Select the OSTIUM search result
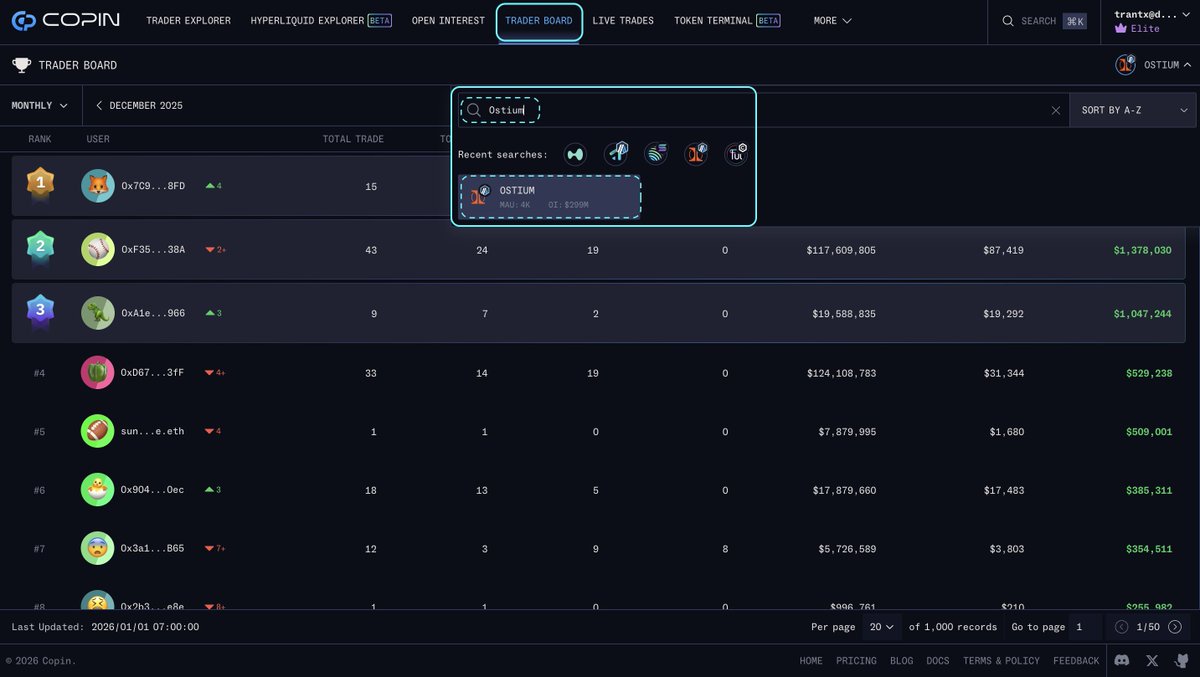The height and width of the screenshot is (677, 1200). point(549,197)
